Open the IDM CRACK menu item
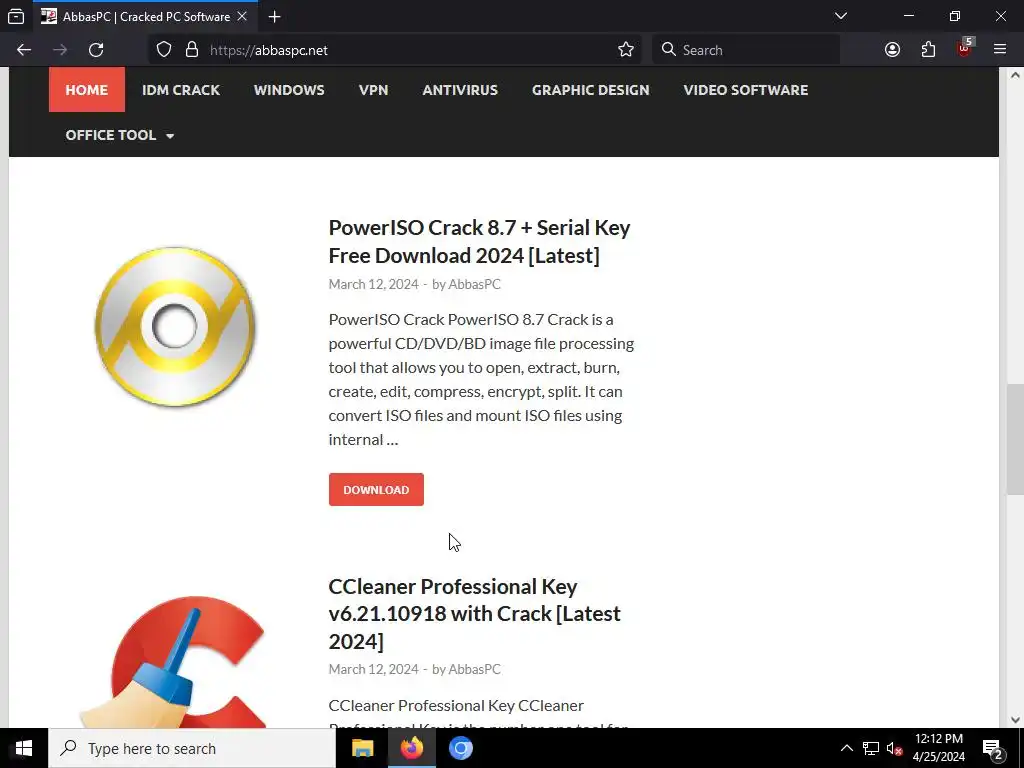1024x768 pixels. (181, 89)
